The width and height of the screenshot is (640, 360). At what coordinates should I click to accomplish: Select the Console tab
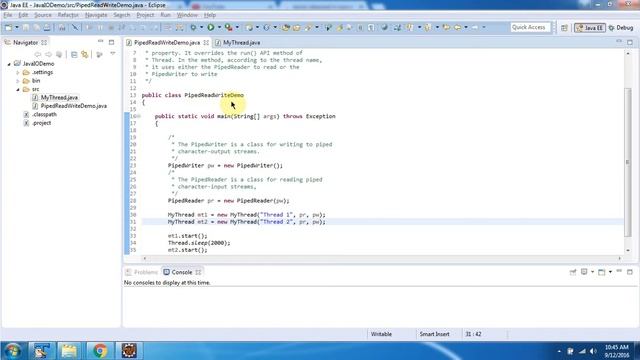(x=182, y=272)
